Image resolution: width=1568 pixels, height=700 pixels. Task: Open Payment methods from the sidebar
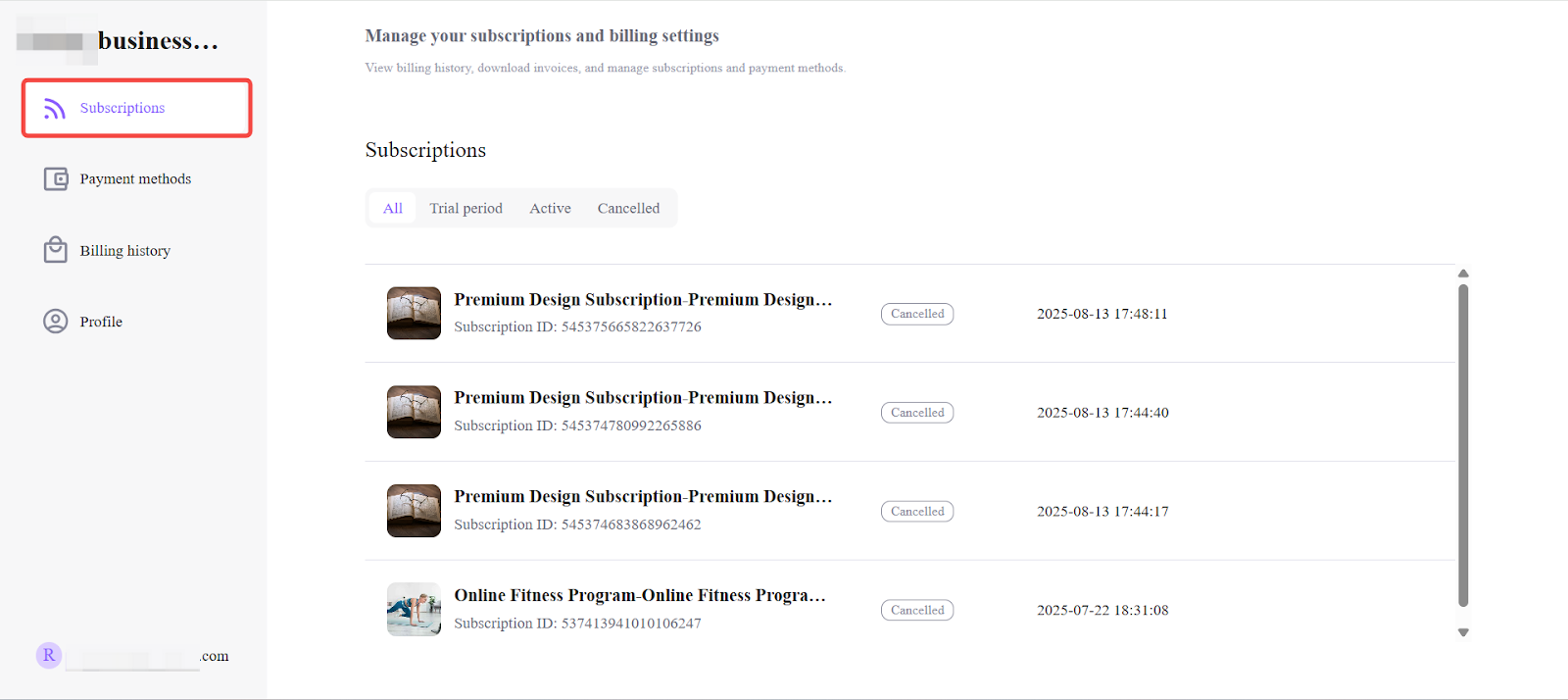coord(135,179)
